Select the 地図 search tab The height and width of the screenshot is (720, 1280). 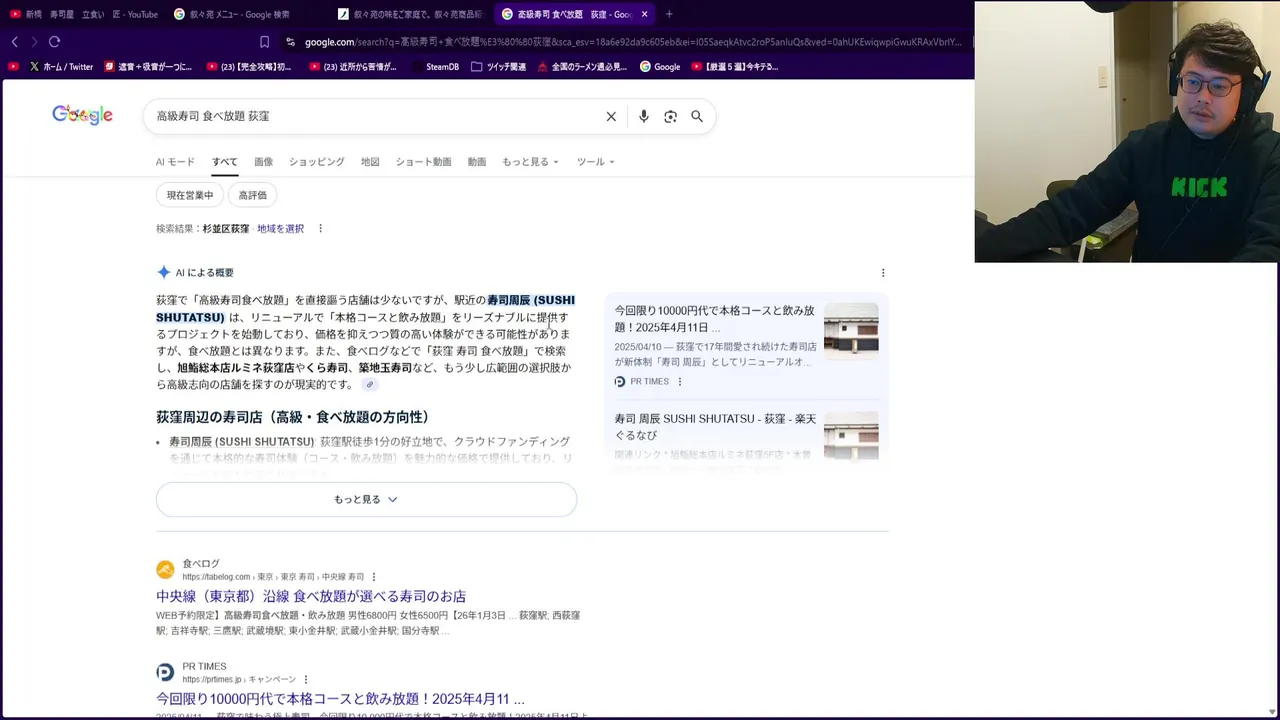(x=370, y=162)
